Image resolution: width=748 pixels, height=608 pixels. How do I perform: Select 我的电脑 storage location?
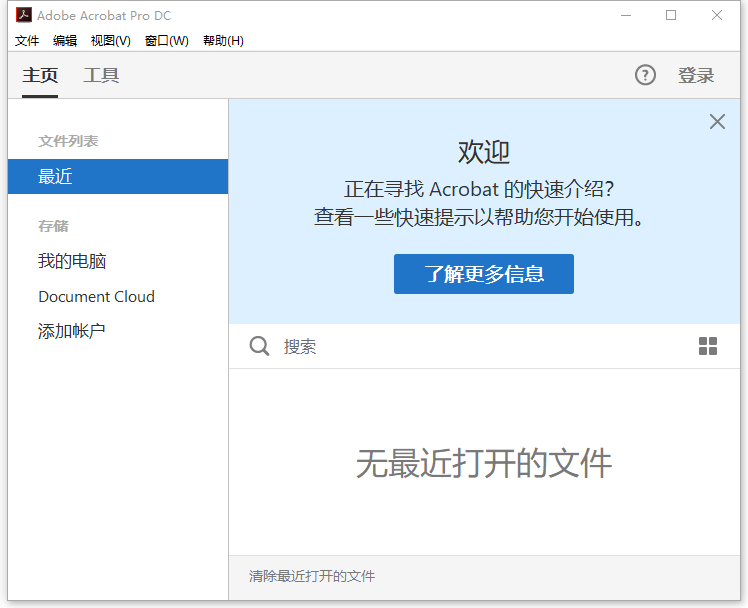pos(72,261)
